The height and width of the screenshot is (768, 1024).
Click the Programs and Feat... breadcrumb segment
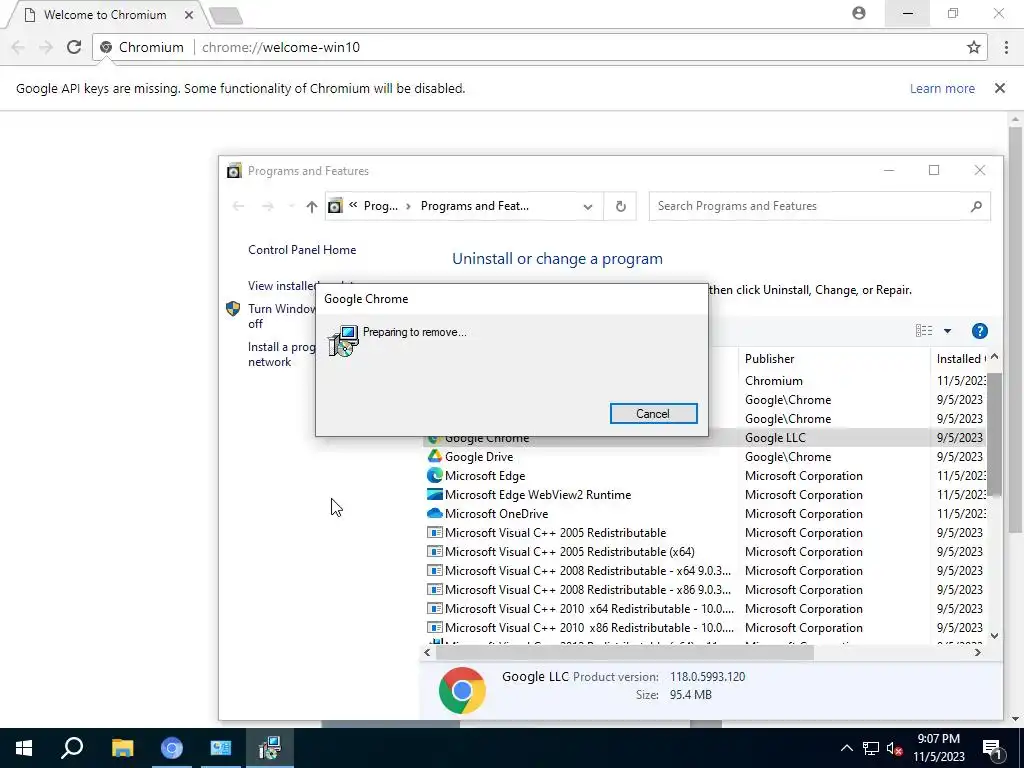475,206
